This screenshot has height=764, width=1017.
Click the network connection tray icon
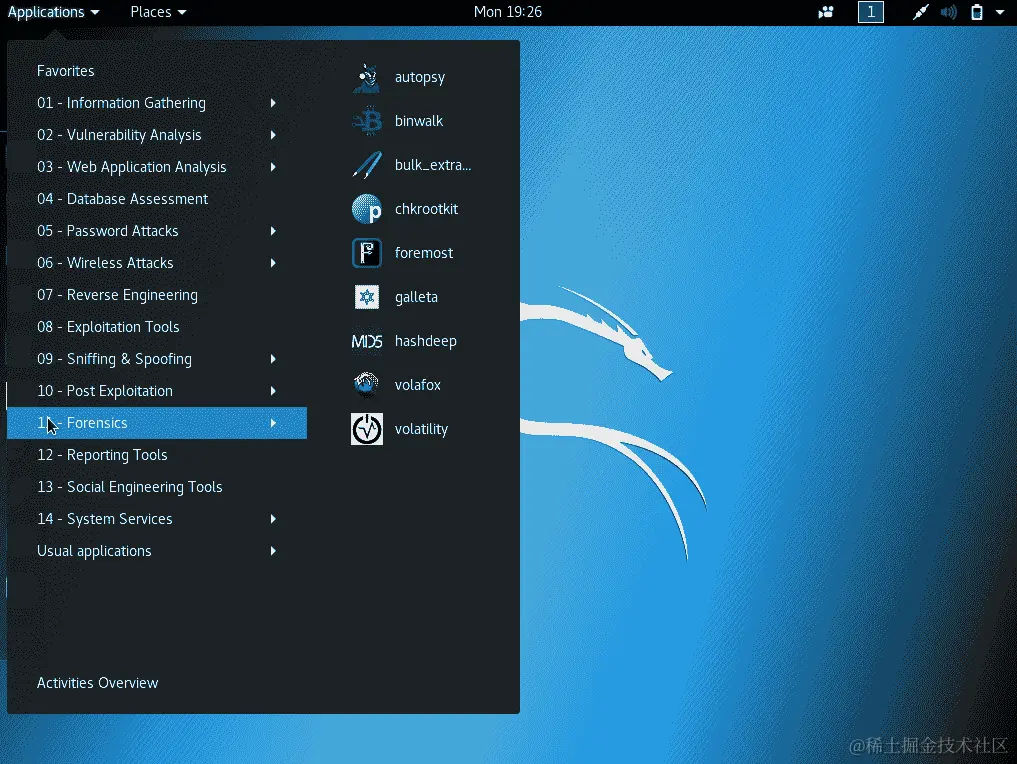920,12
